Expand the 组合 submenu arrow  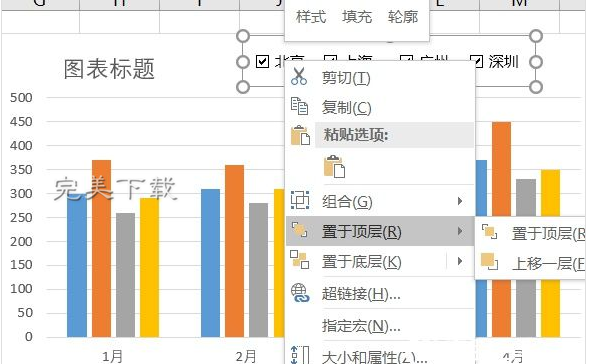[x=460, y=201]
